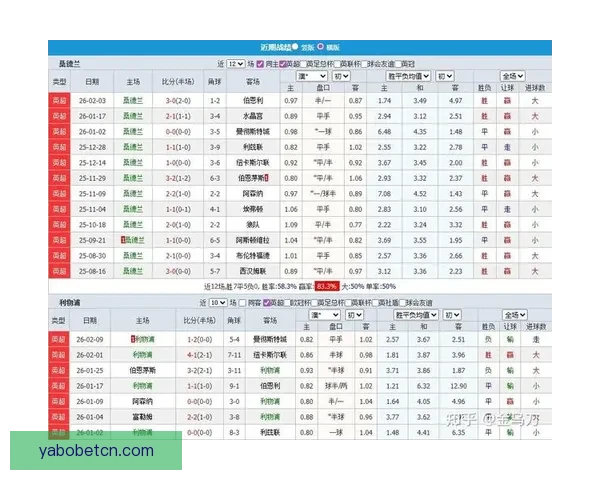Image resolution: width=600 pixels, height=480 pixels.
Task: Open the 全场 dropdown in top table
Action: pyautogui.click(x=510, y=76)
